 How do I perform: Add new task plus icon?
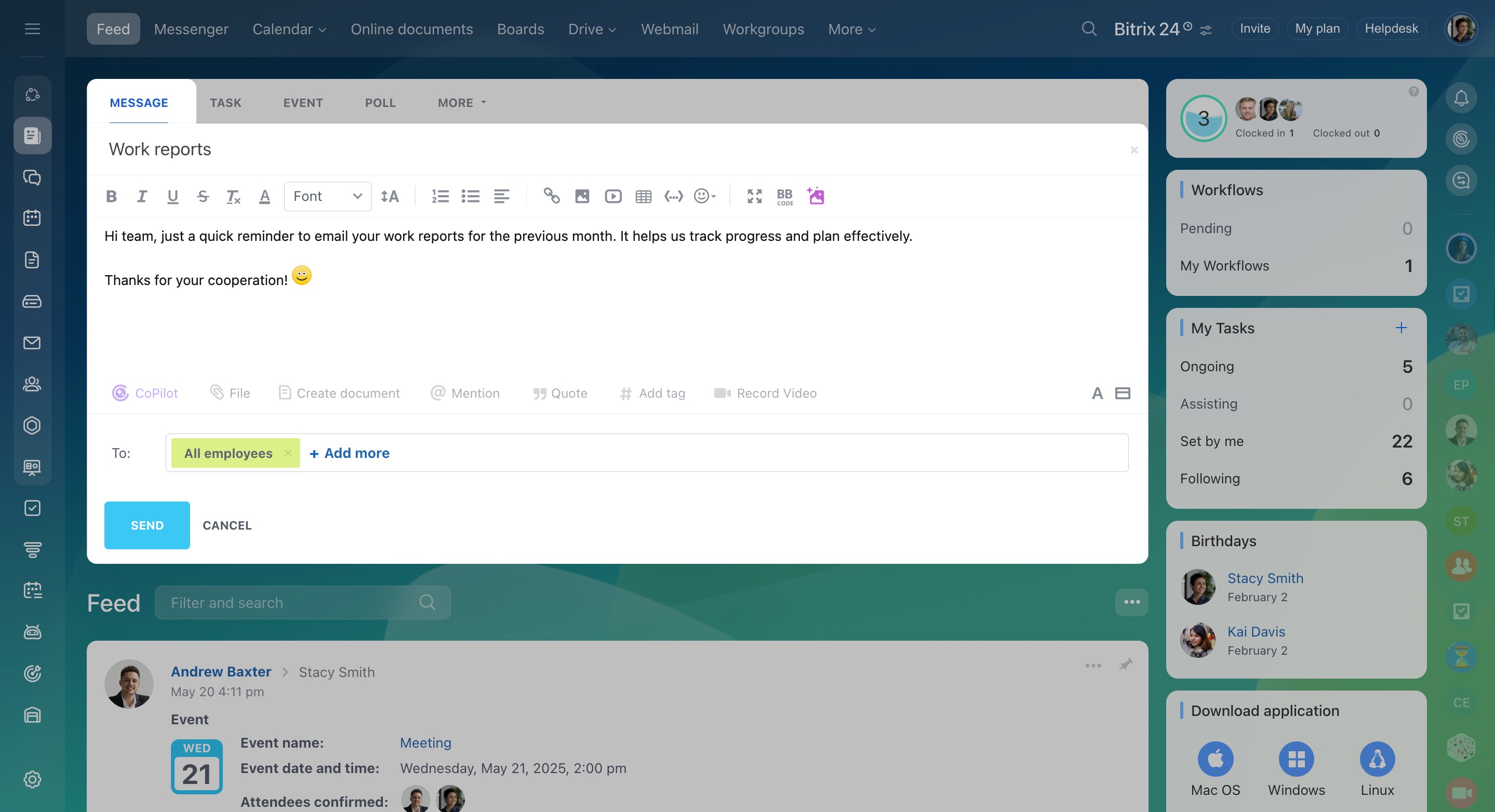pyautogui.click(x=1401, y=328)
